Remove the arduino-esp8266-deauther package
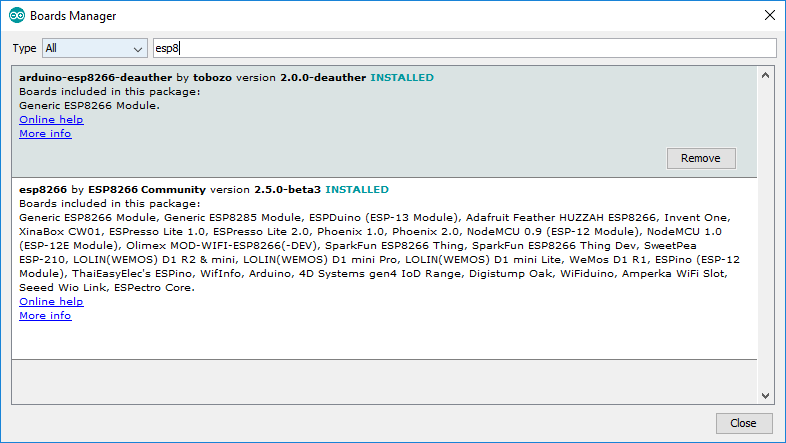Image resolution: width=786 pixels, height=443 pixels. (x=700, y=158)
